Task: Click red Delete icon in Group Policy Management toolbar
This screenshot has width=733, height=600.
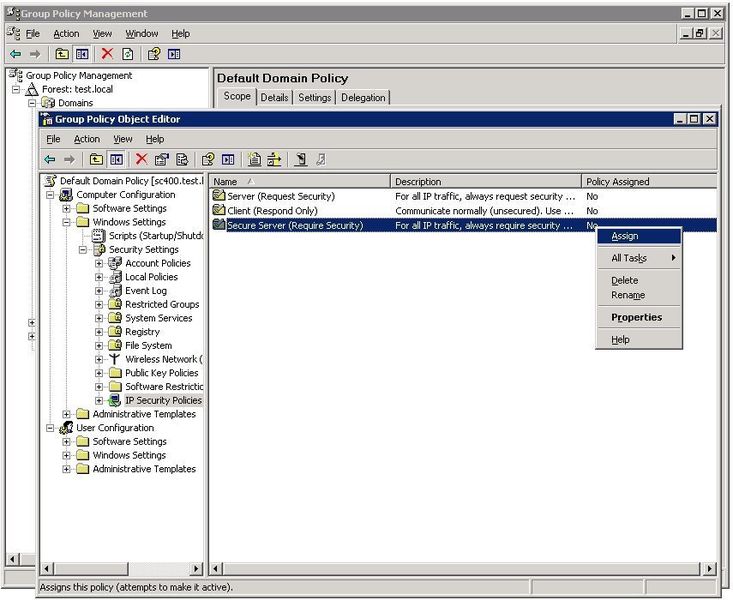Action: pos(107,54)
